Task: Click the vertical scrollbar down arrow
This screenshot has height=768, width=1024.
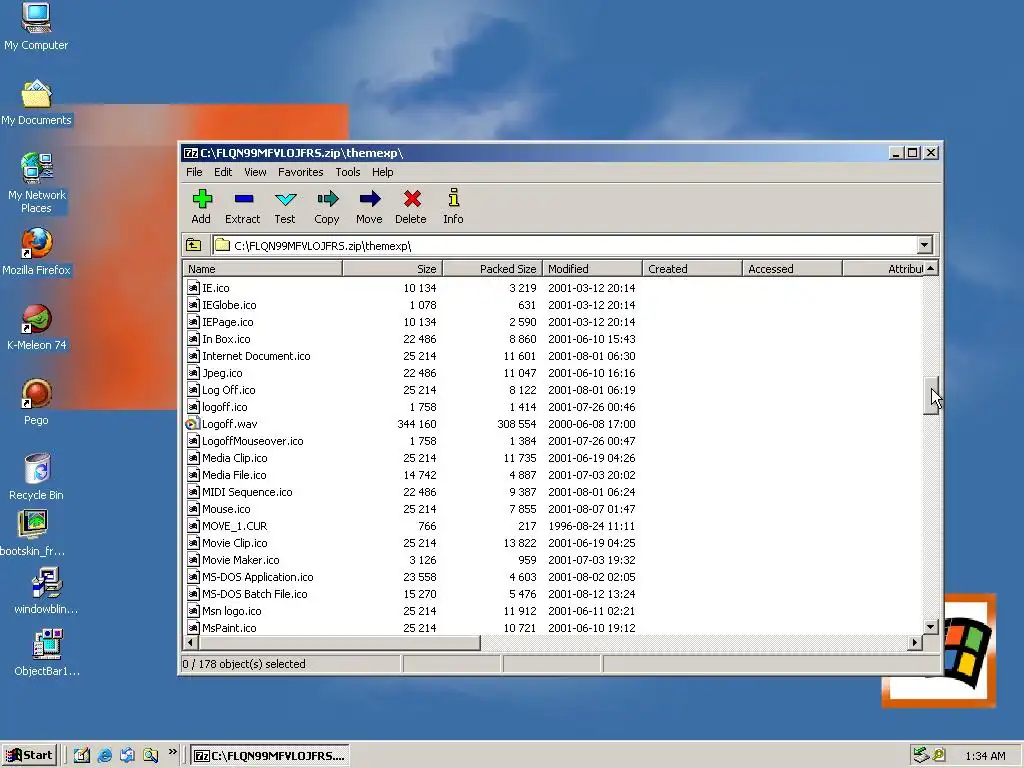Action: (x=931, y=627)
